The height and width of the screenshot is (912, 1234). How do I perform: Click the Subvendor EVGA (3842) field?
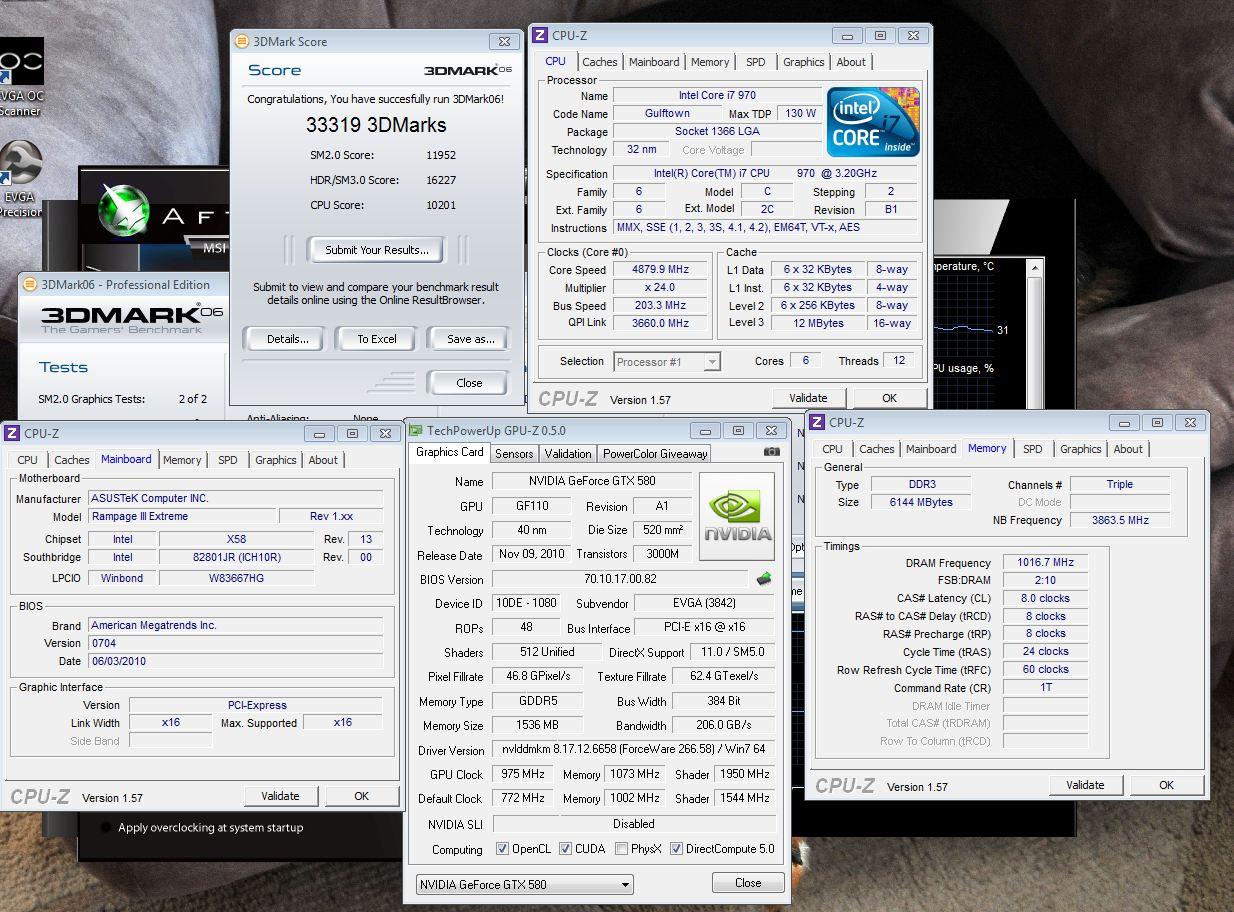coord(704,604)
